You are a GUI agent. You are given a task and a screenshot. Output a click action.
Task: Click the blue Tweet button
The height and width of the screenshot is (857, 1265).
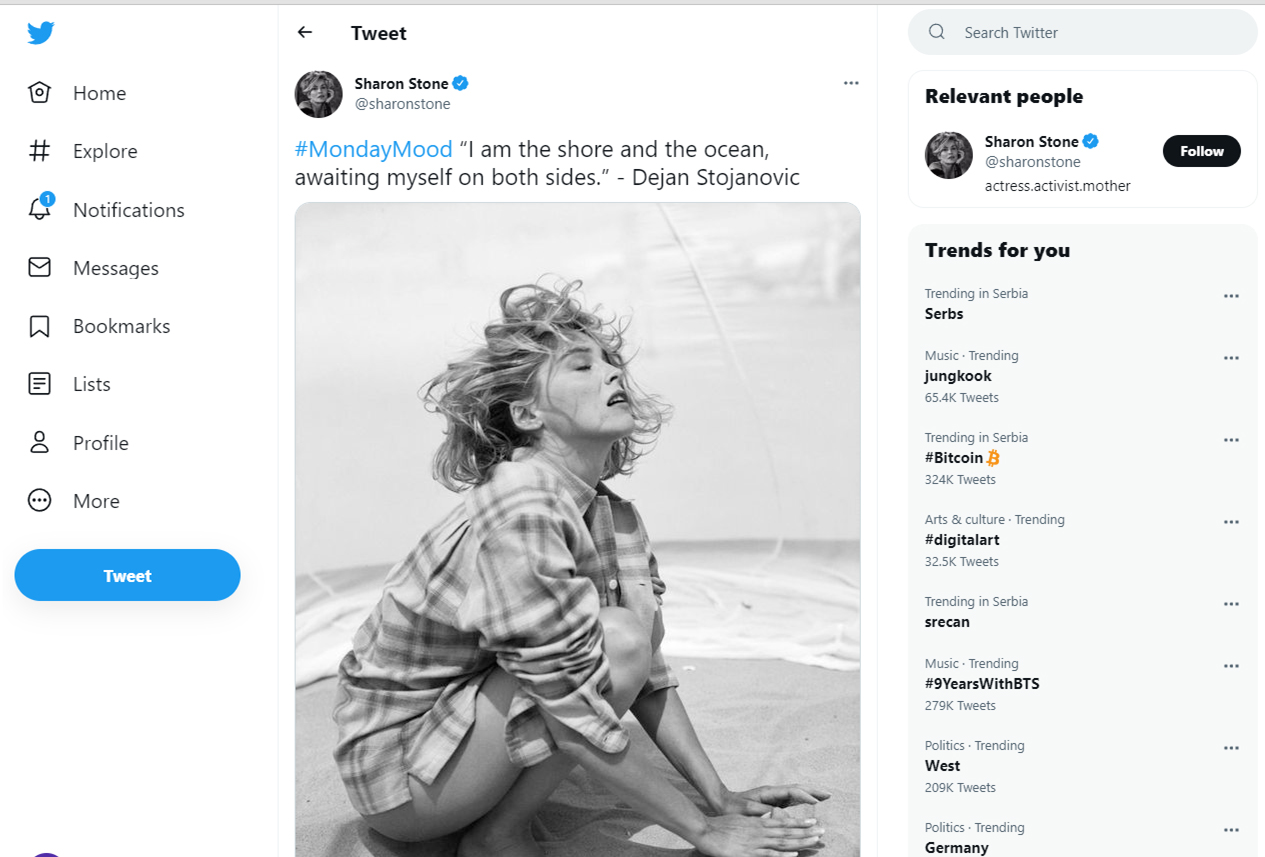127,575
